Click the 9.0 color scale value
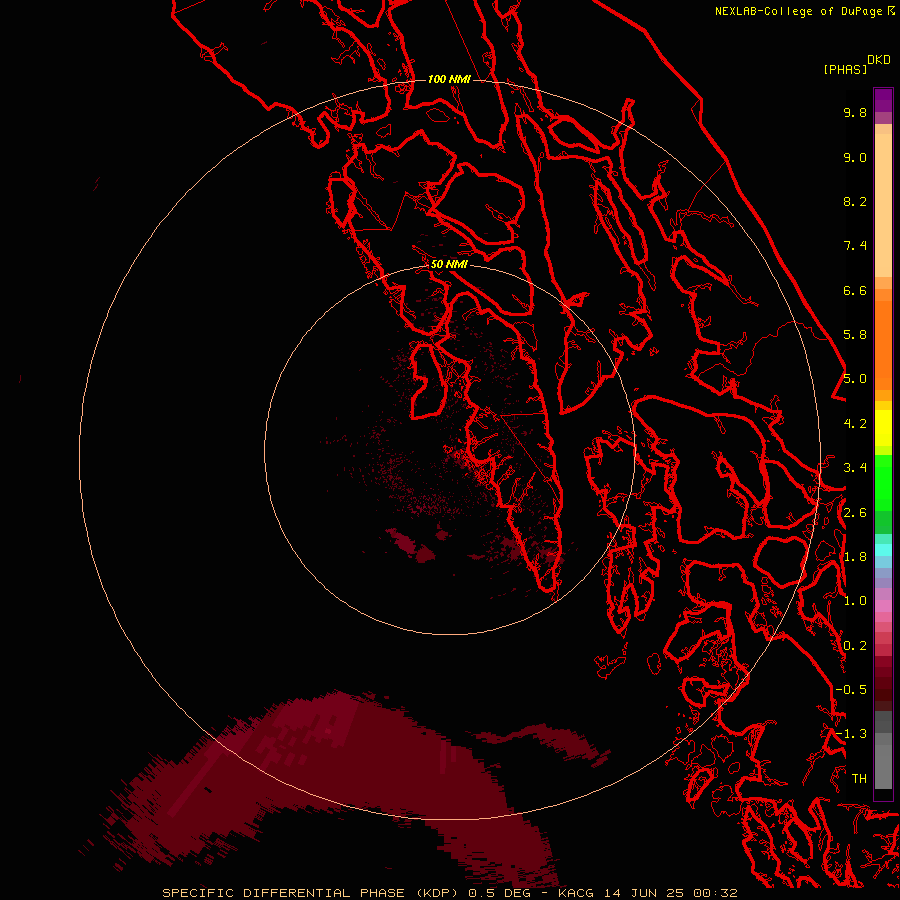Image resolution: width=900 pixels, height=900 pixels. click(855, 157)
